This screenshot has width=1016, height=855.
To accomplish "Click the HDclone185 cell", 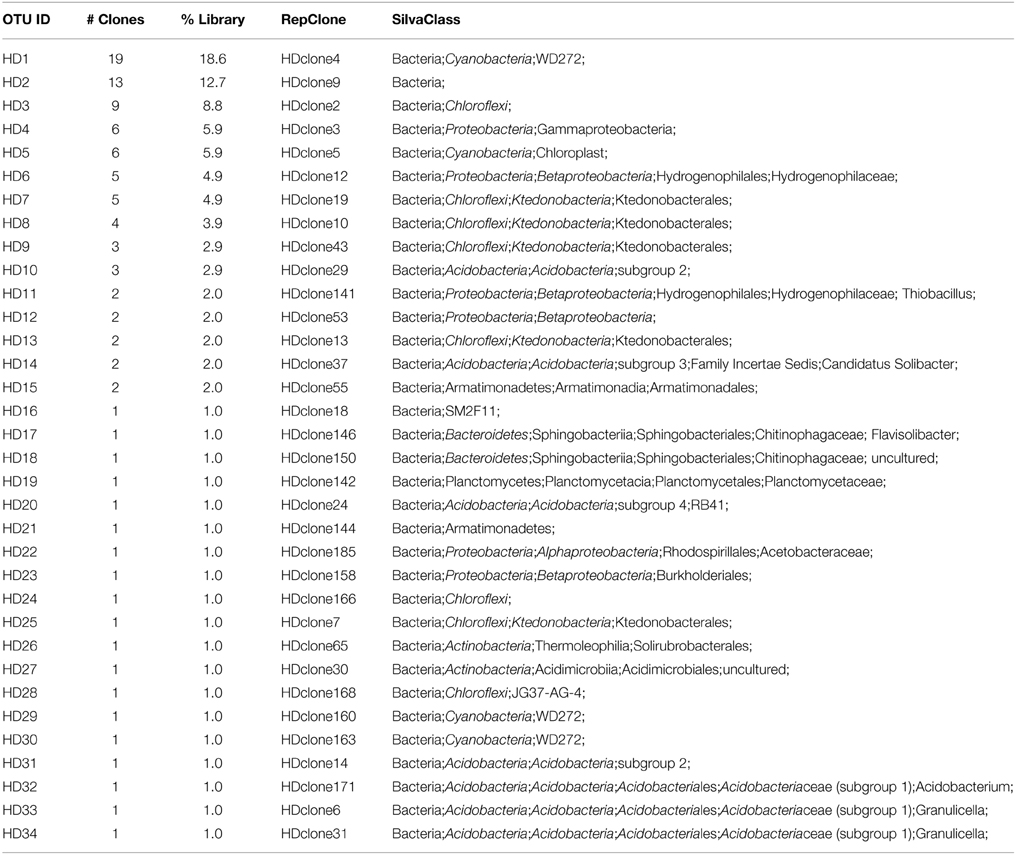I will point(318,552).
